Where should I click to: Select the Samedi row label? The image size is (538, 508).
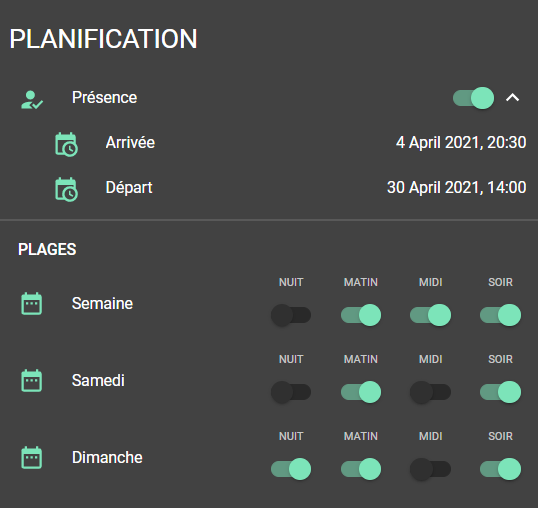coord(98,380)
